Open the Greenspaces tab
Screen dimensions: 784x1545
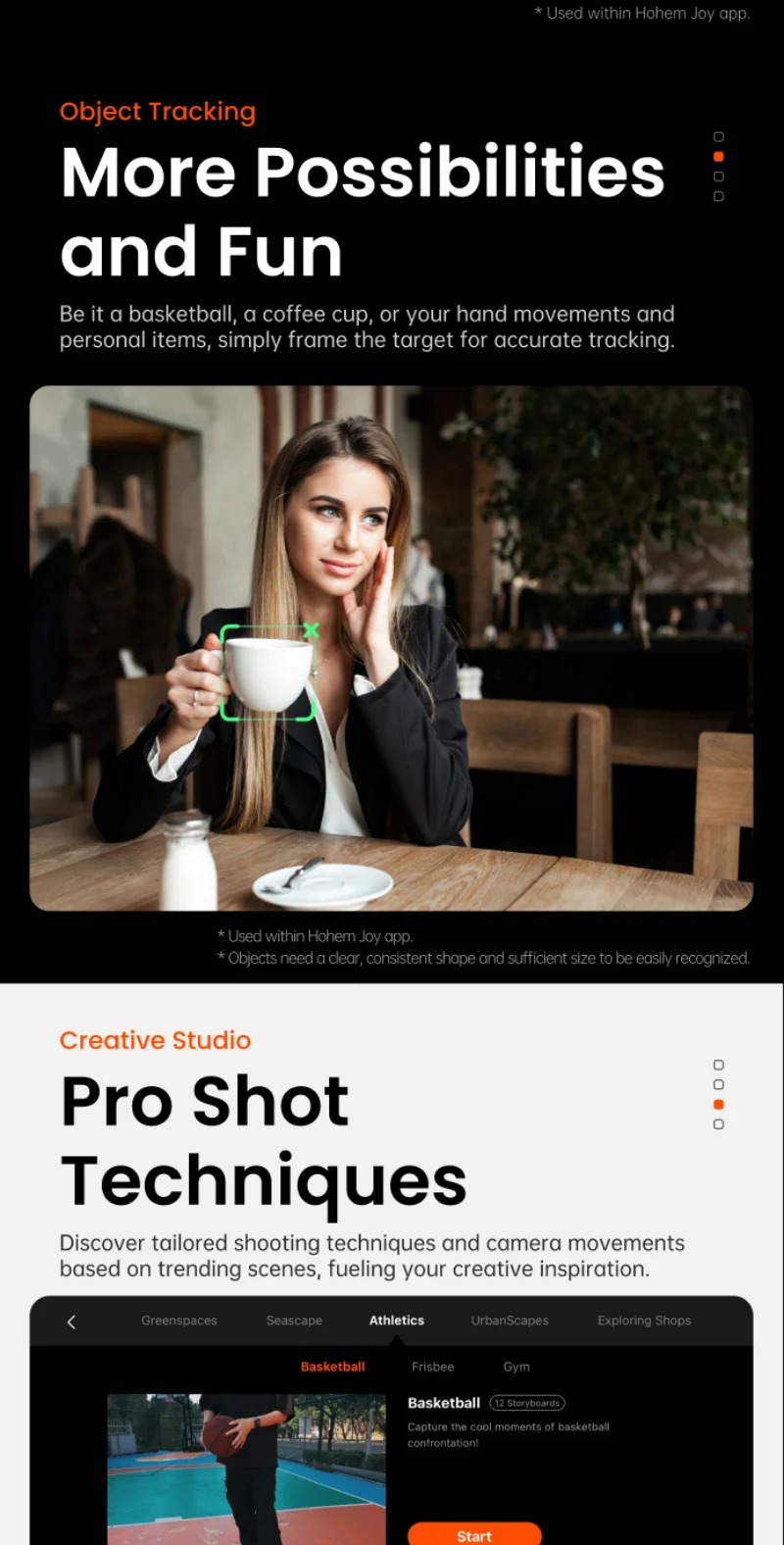(179, 1321)
